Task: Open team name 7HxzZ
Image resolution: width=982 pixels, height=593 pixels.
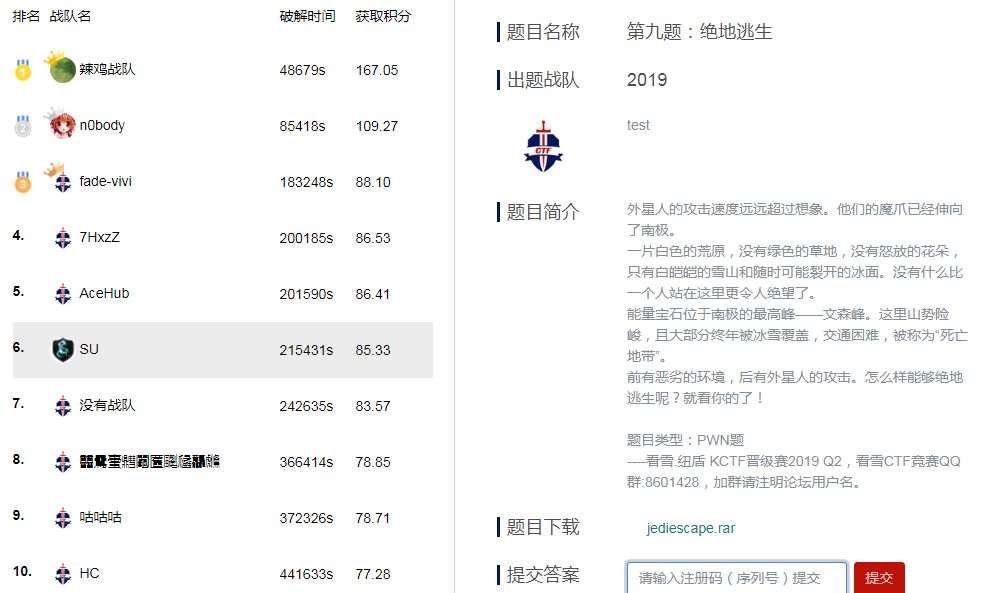Action: pyautogui.click(x=100, y=237)
